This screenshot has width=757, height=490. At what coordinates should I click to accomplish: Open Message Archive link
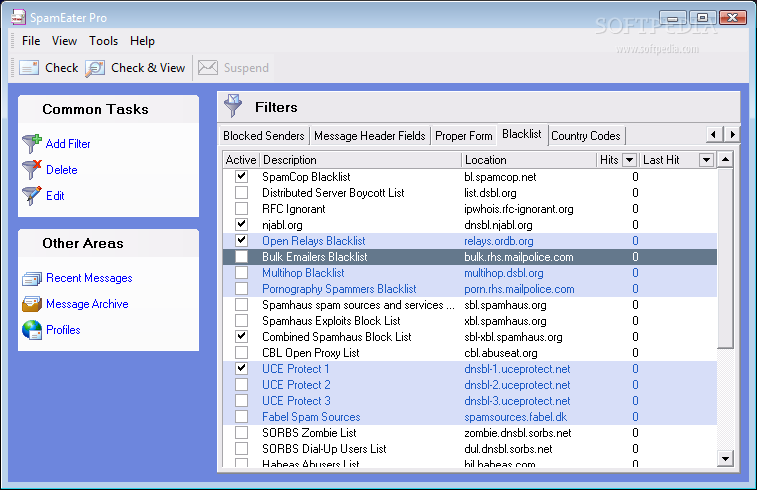point(87,304)
